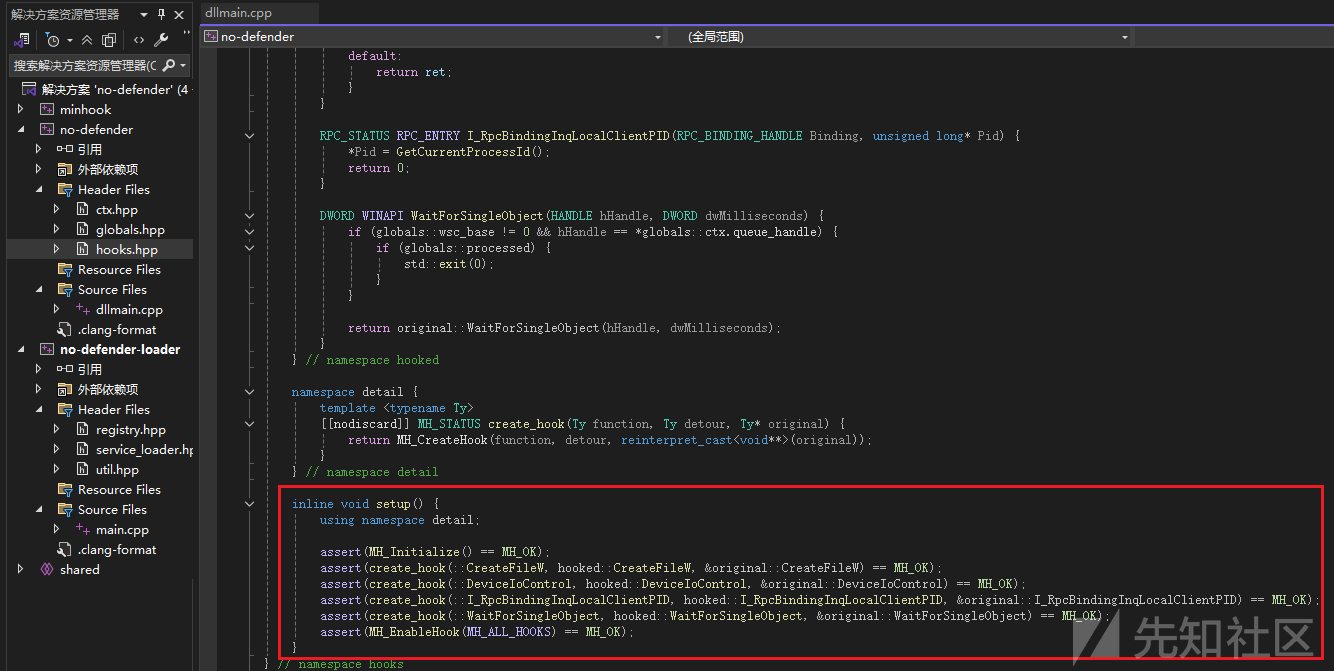Click the no-defender project icon in the tree

point(47,129)
